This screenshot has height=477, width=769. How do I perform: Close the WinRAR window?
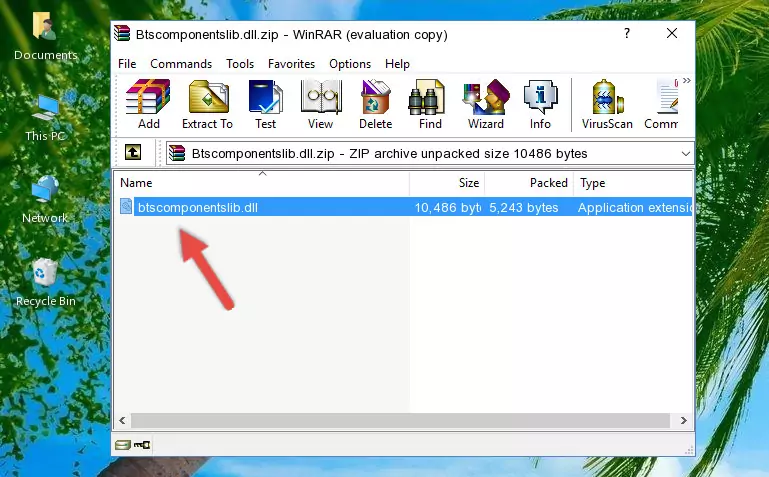pos(672,33)
